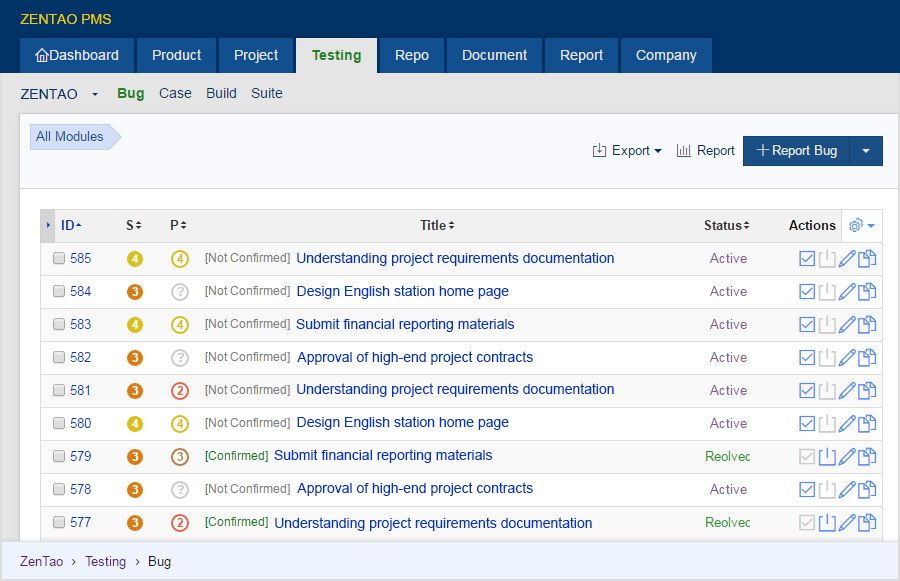Sort table by severity S column

pyautogui.click(x=134, y=226)
